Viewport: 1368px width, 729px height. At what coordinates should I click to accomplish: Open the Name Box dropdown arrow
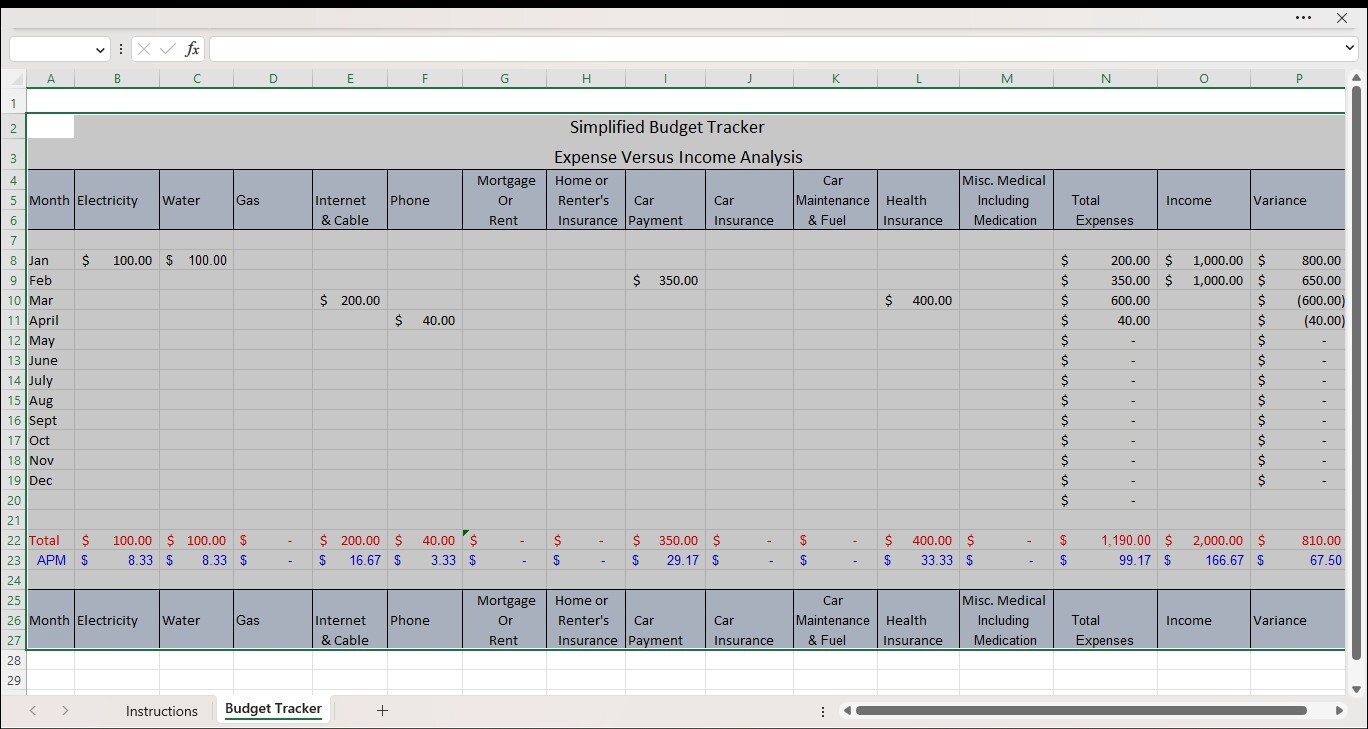[100, 49]
